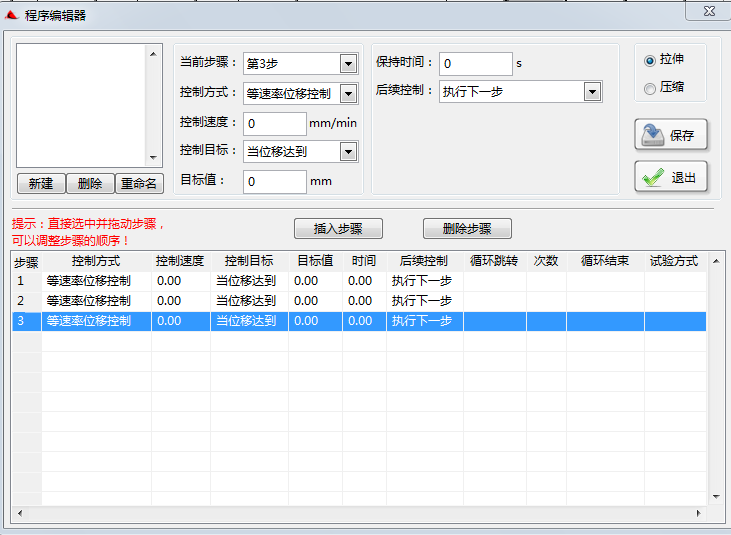The width and height of the screenshot is (731, 535).
Task: Click the 删除步骤 button
Action: 467,229
